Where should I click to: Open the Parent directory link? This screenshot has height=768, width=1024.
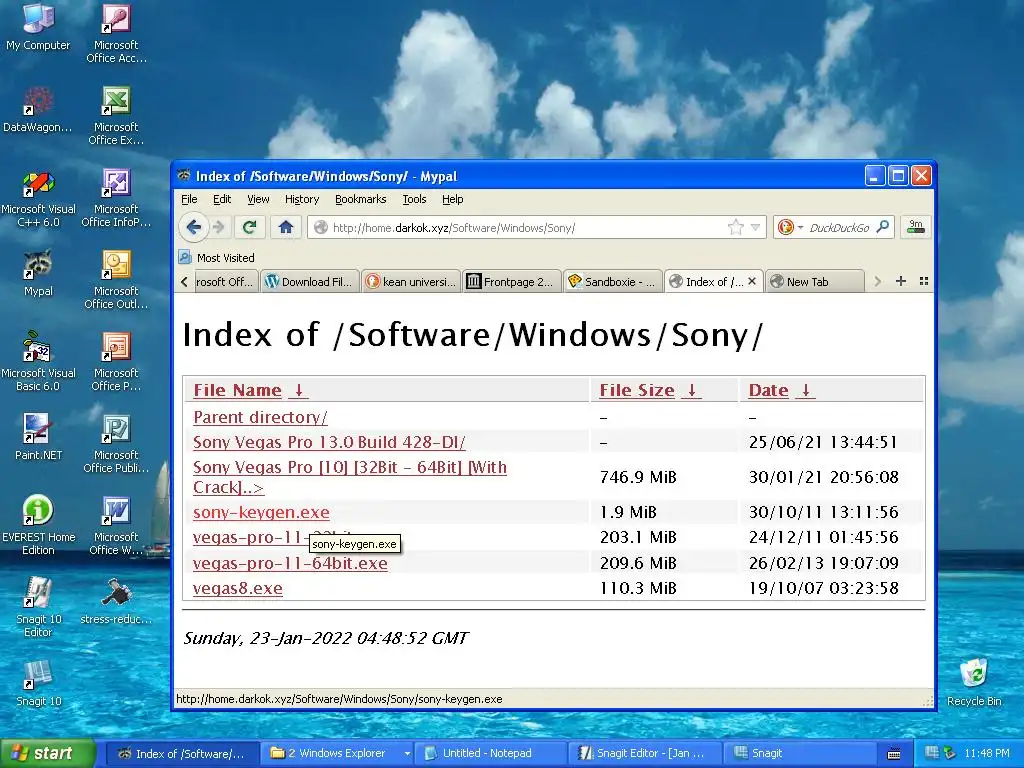[x=260, y=417]
